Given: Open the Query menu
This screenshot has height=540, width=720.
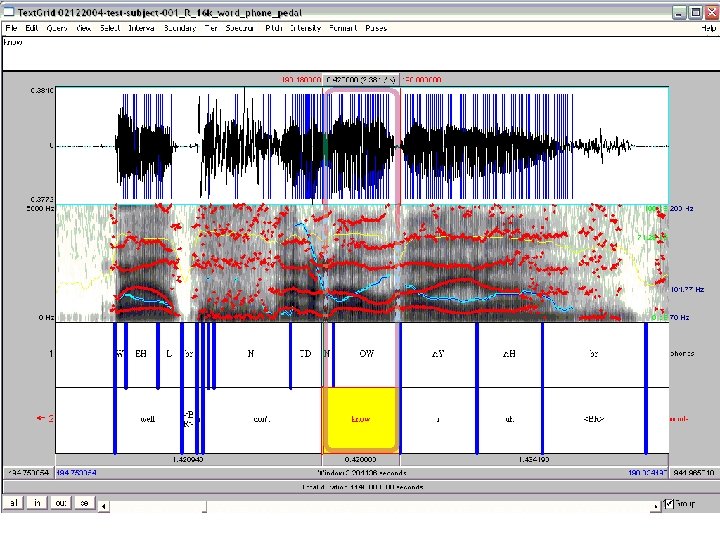Looking at the screenshot, I should point(56,29).
